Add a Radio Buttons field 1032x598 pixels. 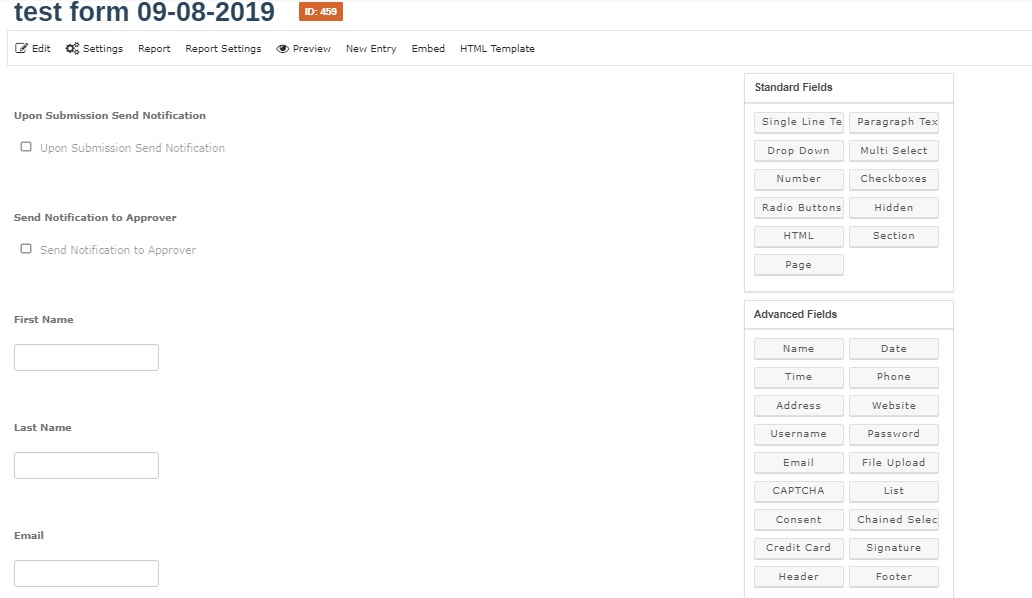(x=798, y=208)
